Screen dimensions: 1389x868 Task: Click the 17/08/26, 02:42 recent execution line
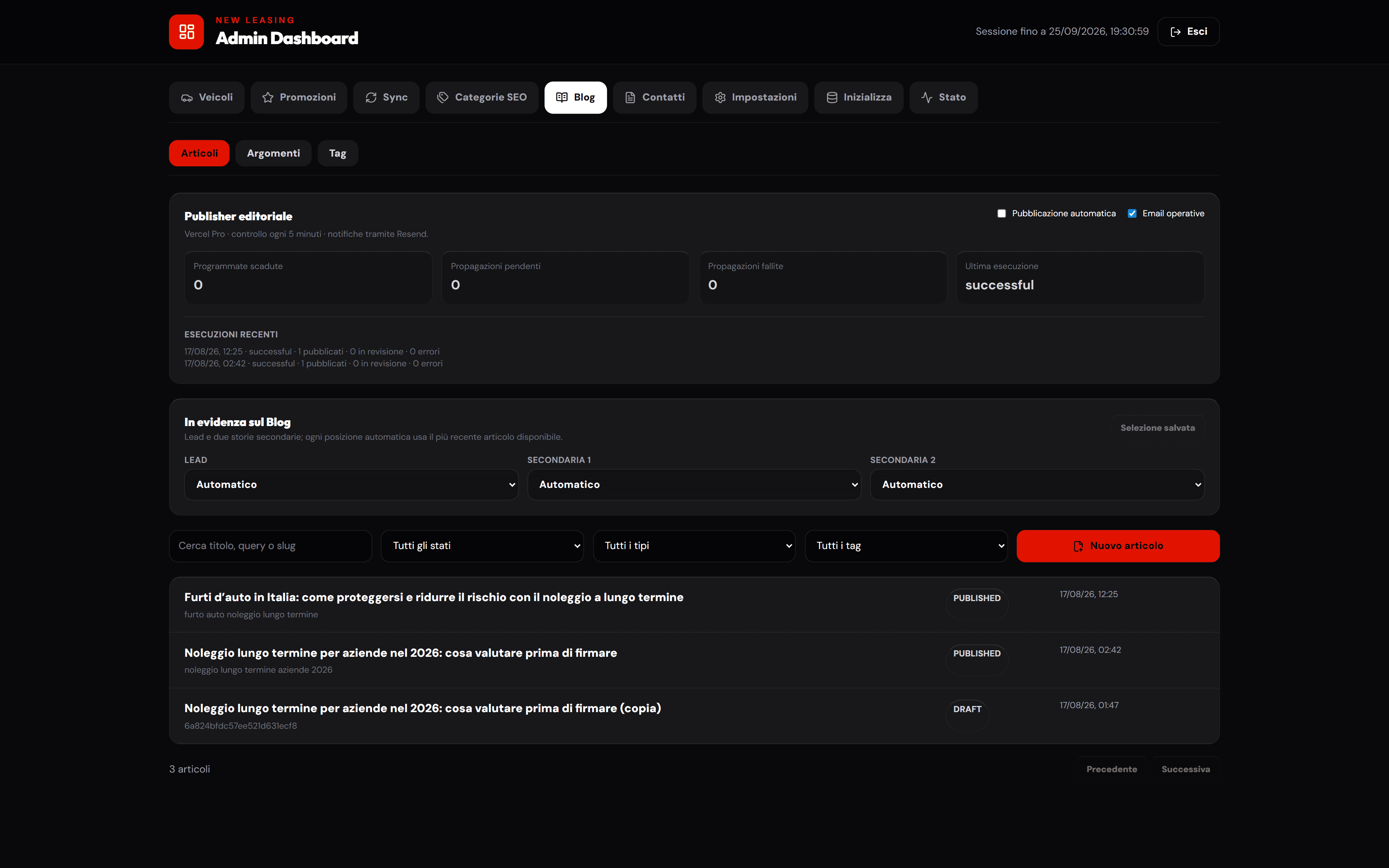tap(313, 363)
